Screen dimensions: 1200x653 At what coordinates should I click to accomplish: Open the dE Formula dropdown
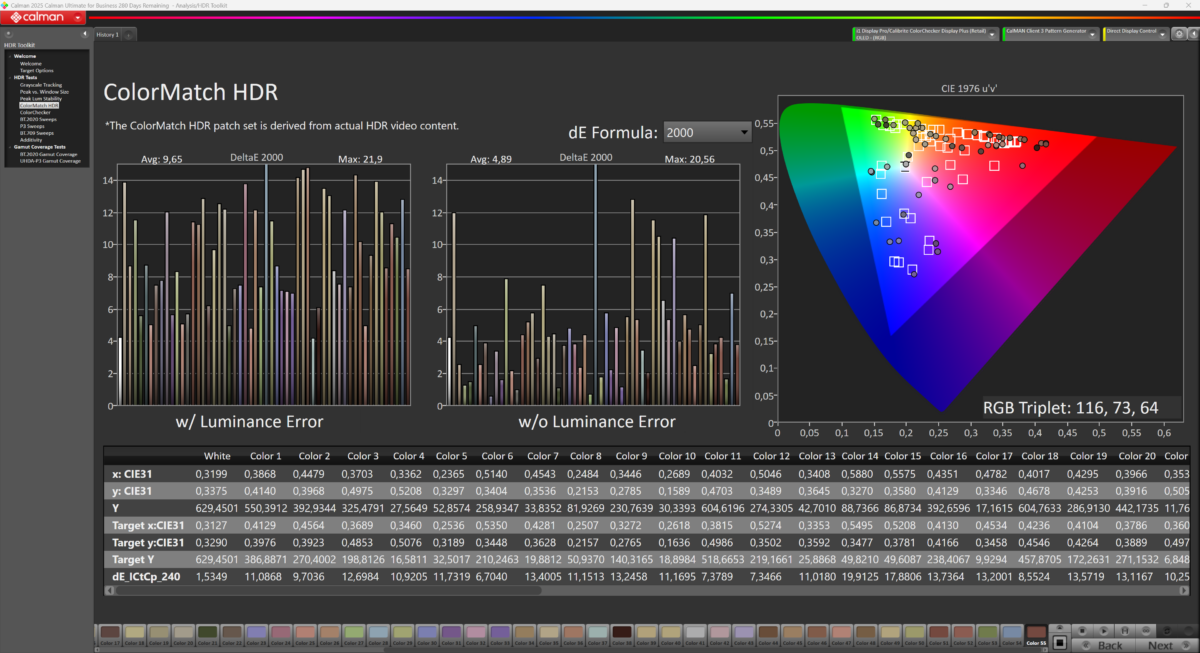707,132
